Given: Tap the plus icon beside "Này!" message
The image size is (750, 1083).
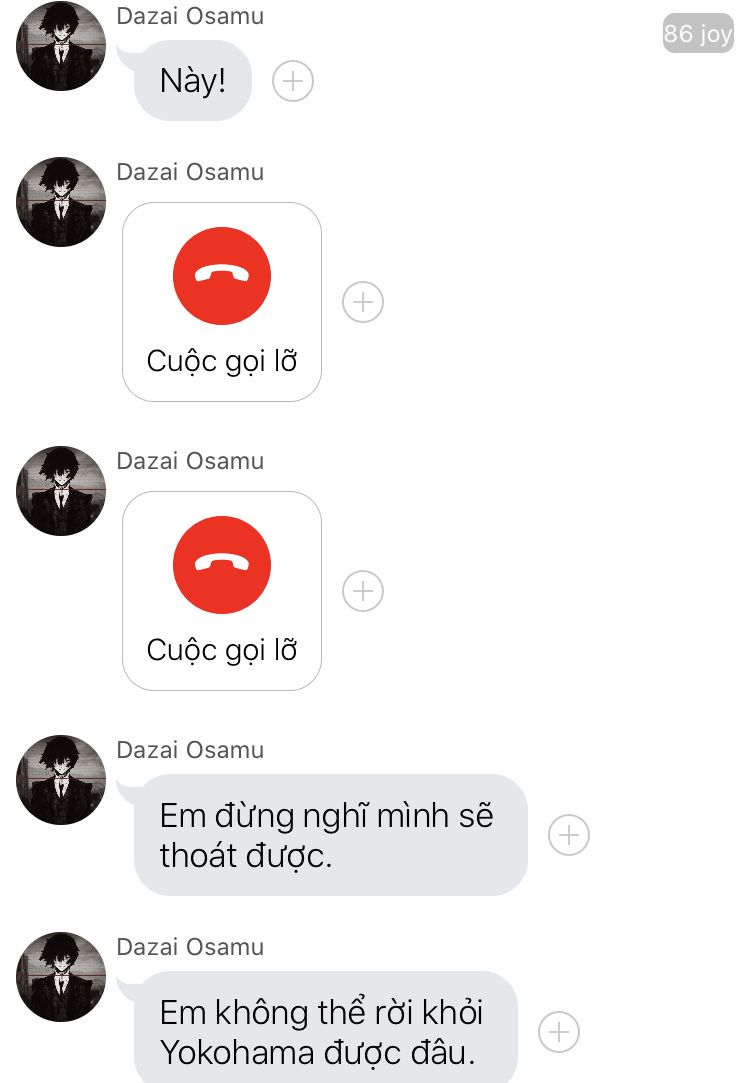Looking at the screenshot, I should (x=293, y=82).
